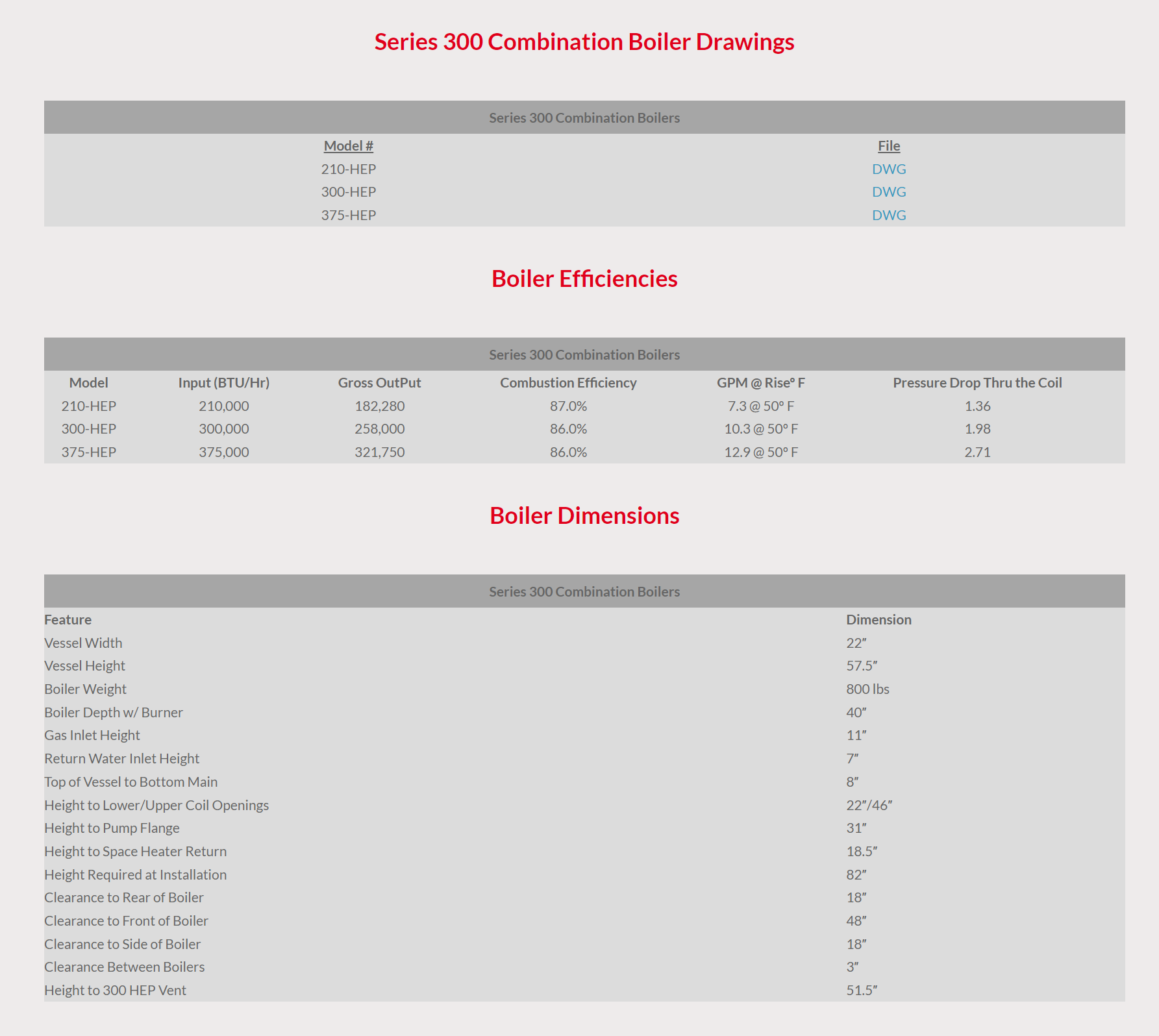
Task: Download the 375-HEP DWG drawing
Action: point(888,215)
